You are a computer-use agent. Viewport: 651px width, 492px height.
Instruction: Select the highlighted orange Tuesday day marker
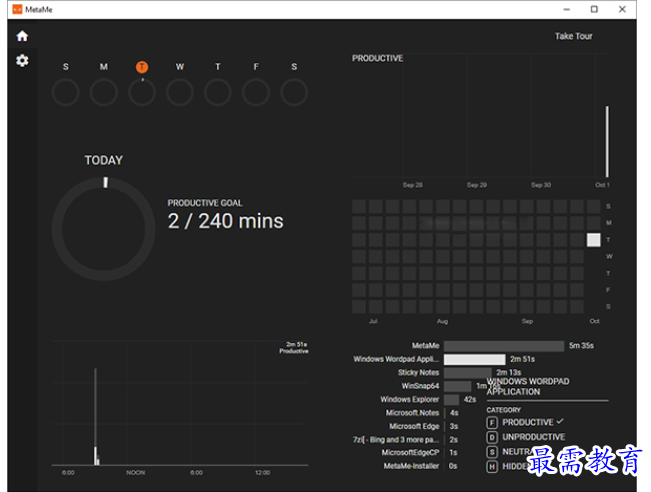142,67
